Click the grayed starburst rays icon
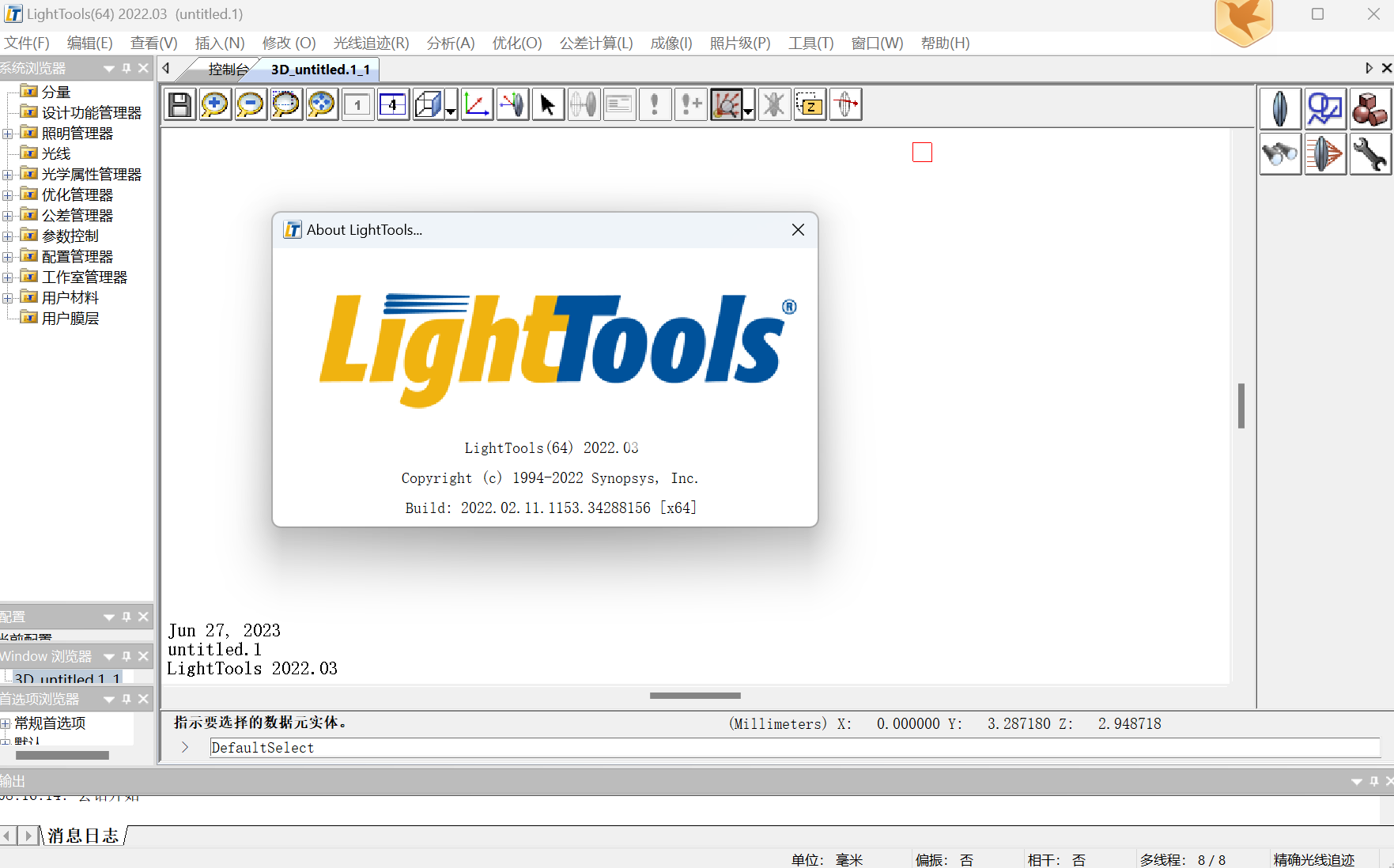 [x=774, y=104]
